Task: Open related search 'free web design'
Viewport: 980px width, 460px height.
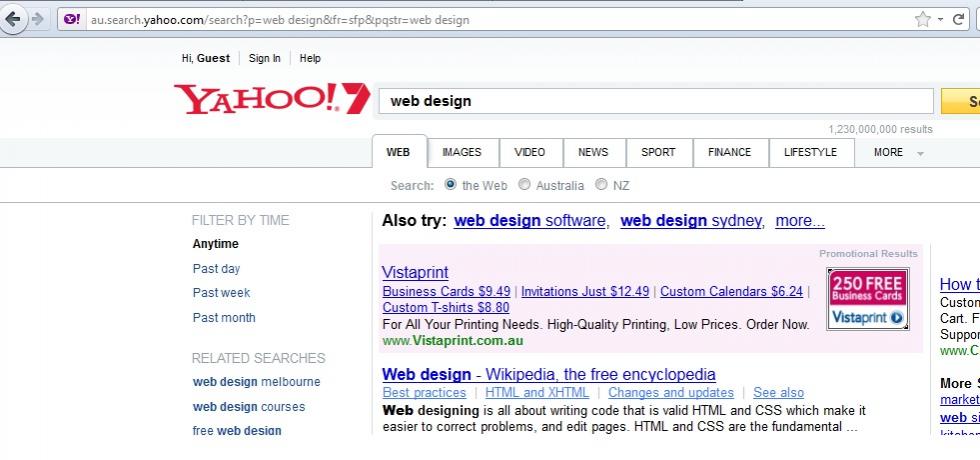Action: [237, 431]
